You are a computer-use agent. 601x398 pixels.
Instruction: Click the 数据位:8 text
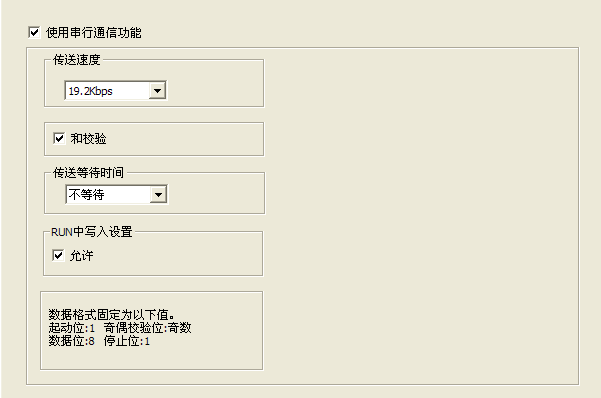pos(72,341)
